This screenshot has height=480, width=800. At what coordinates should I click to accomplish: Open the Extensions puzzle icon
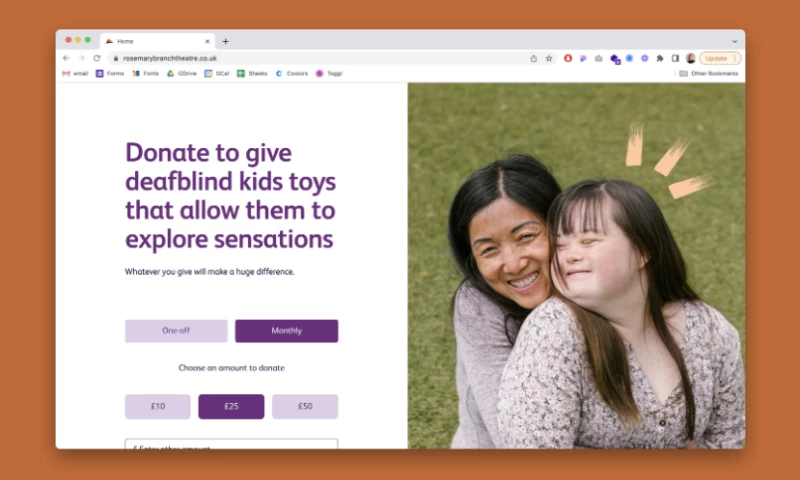click(x=660, y=59)
